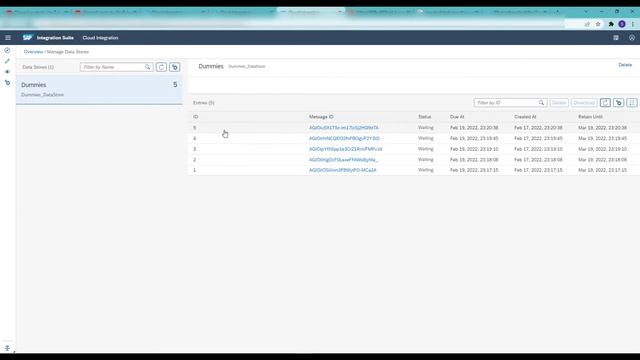
Task: Click the legal information icon at sidebar bottom
Action: click(7, 348)
